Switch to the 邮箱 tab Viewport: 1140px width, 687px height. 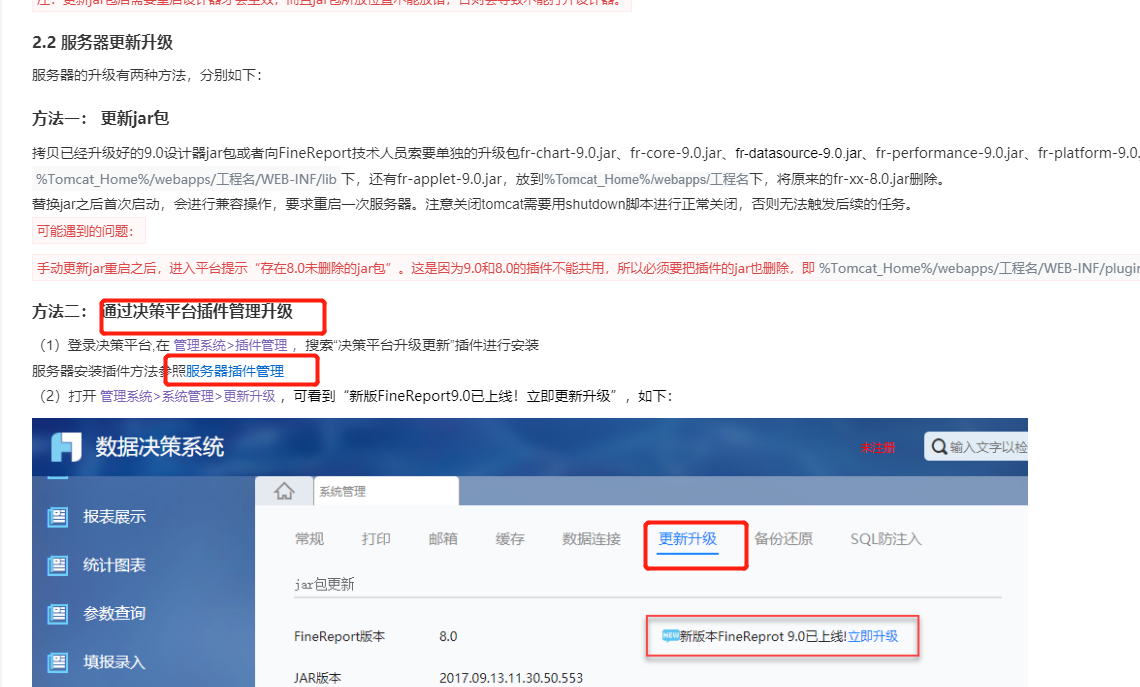click(443, 539)
